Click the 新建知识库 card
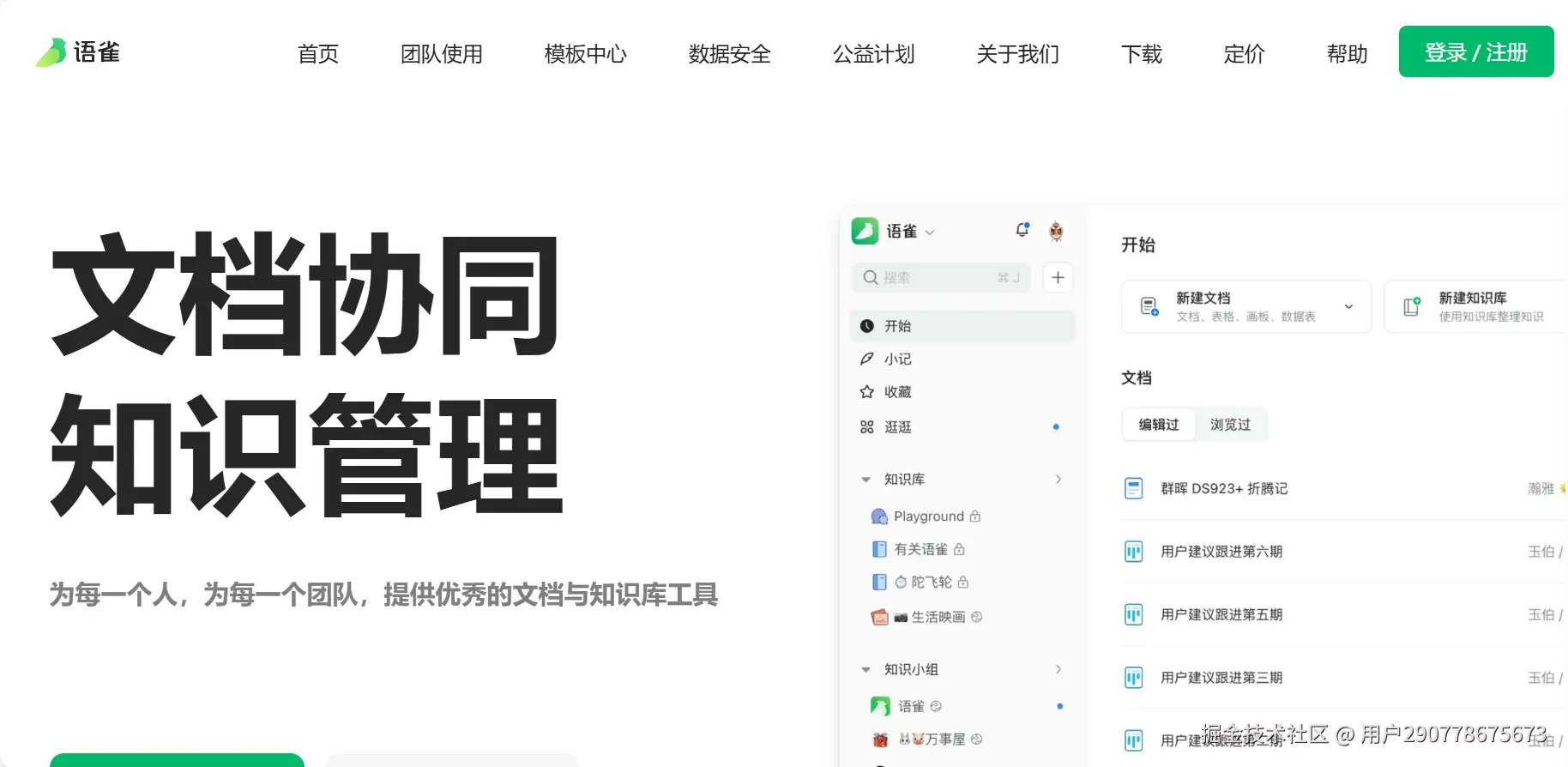Viewport: 1568px width, 767px height. tap(1476, 306)
